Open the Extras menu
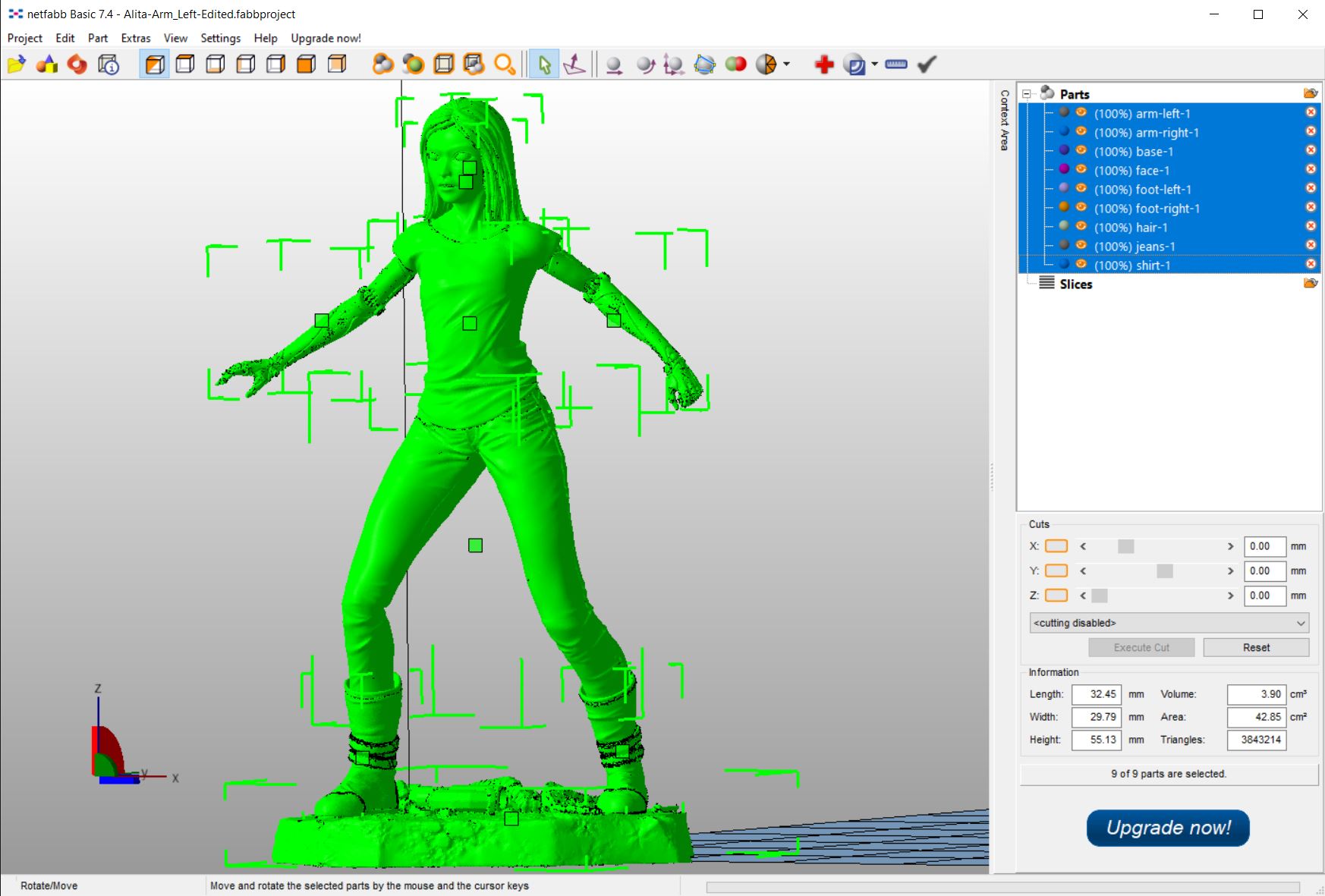 point(136,38)
